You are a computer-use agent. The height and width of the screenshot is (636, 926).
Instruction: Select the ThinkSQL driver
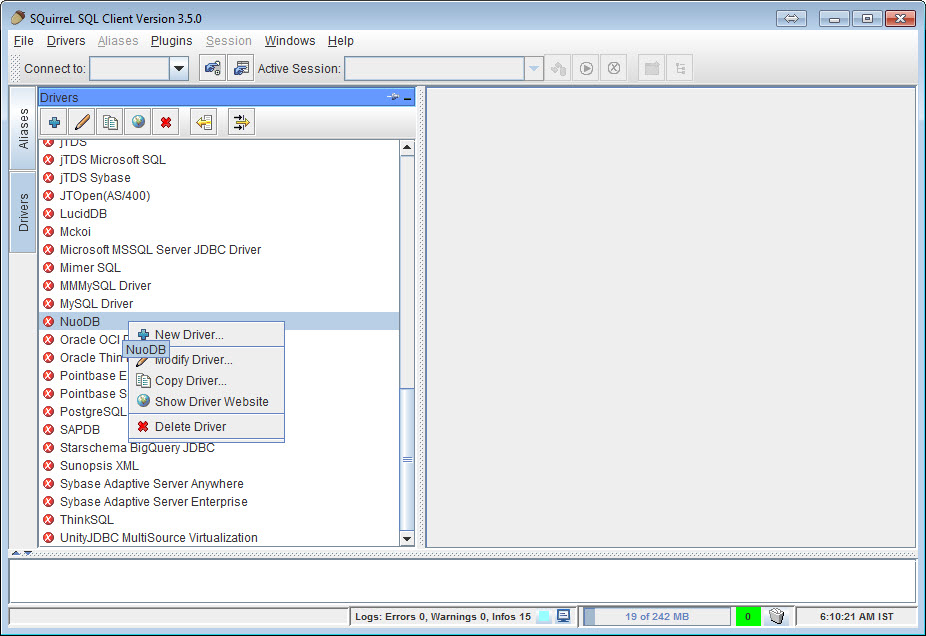pyautogui.click(x=219, y=520)
